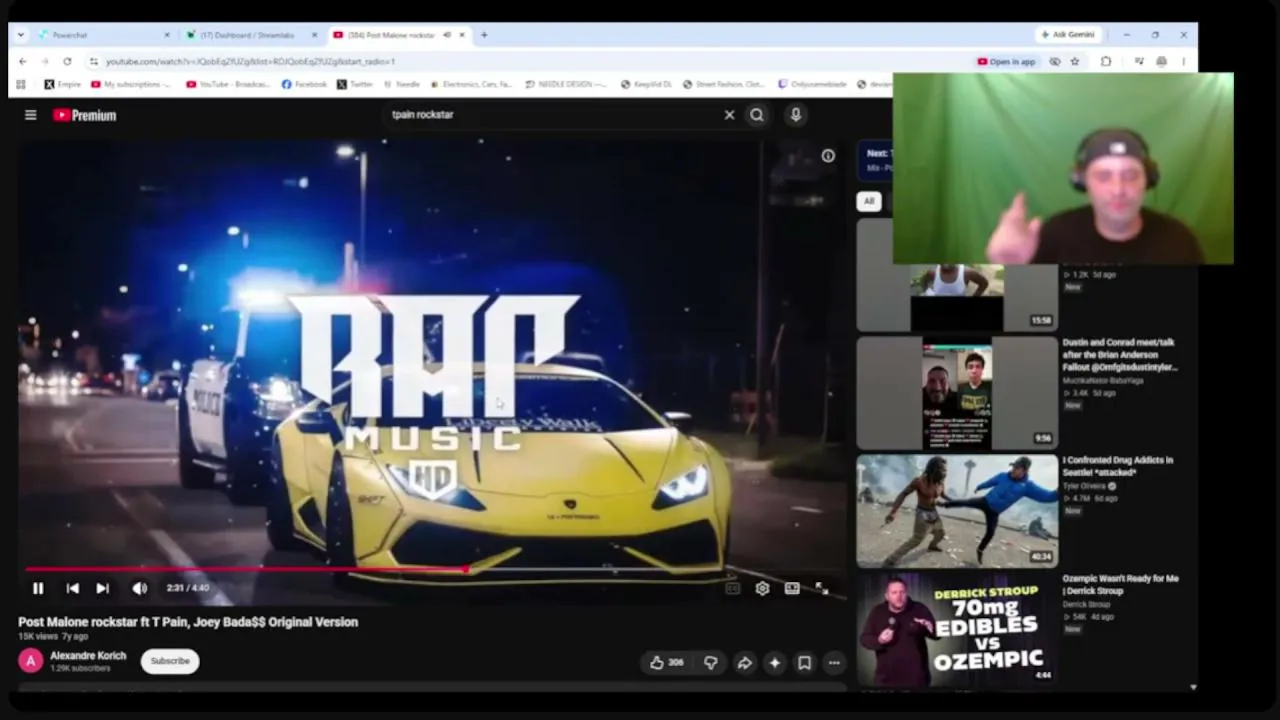Image resolution: width=1280 pixels, height=720 pixels.
Task: Open a new browser tab
Action: click(484, 35)
